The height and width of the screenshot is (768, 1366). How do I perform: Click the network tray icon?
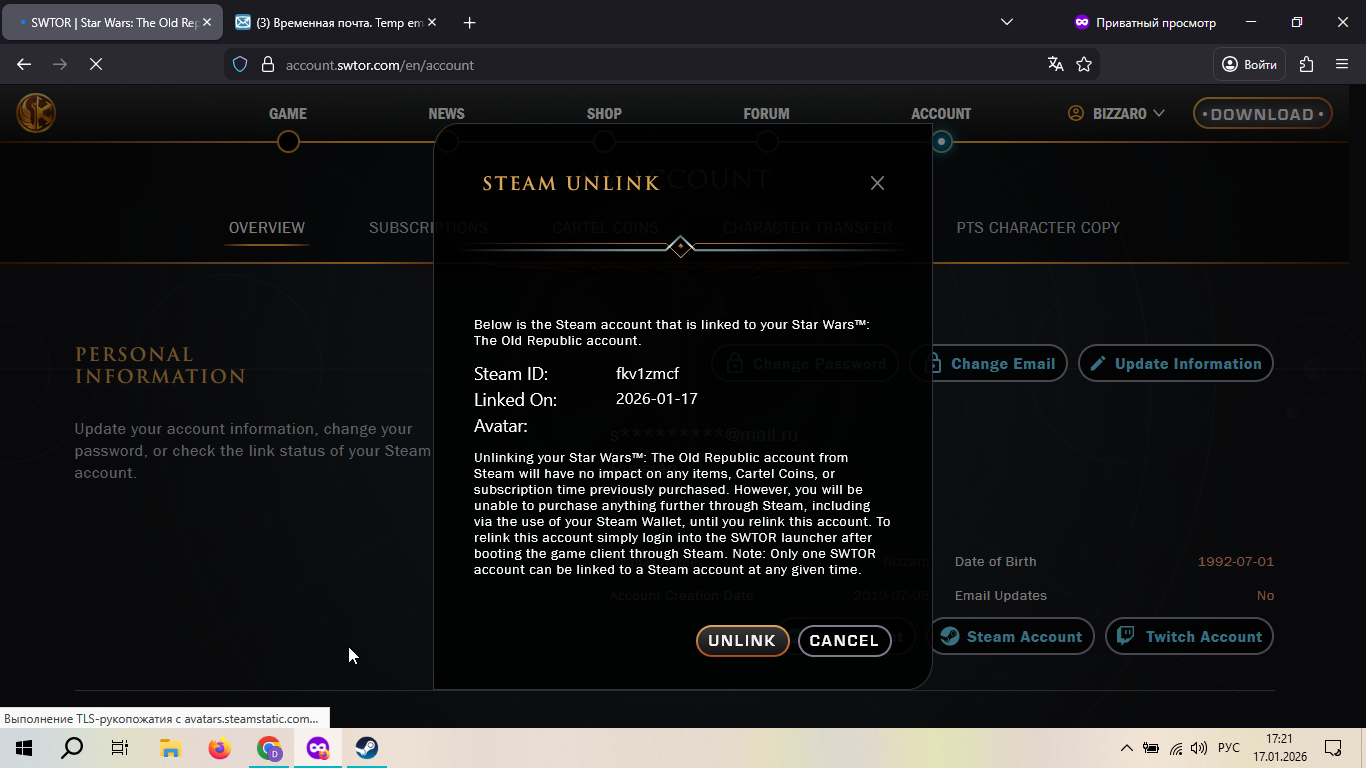[x=1176, y=748]
